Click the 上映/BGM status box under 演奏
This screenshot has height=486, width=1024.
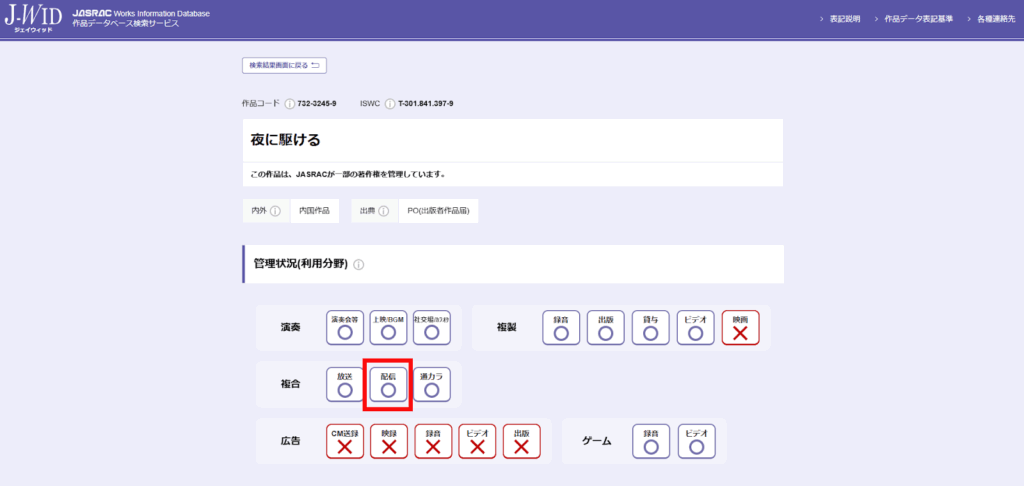pyautogui.click(x=388, y=328)
